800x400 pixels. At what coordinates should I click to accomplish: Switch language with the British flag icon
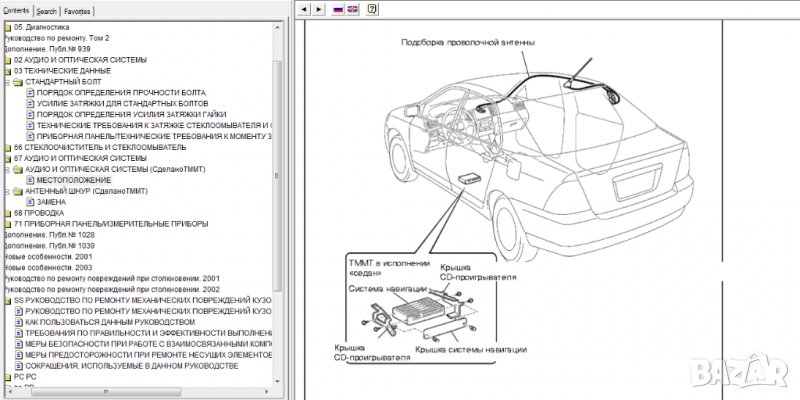[354, 9]
